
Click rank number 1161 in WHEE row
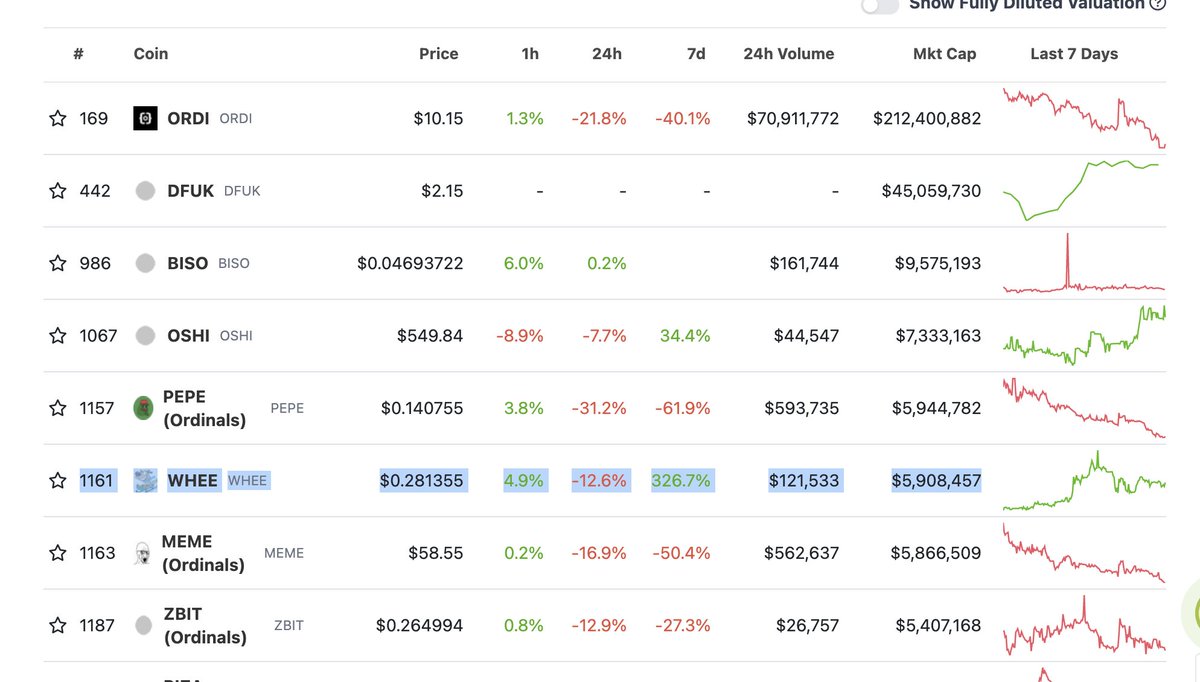coord(98,480)
